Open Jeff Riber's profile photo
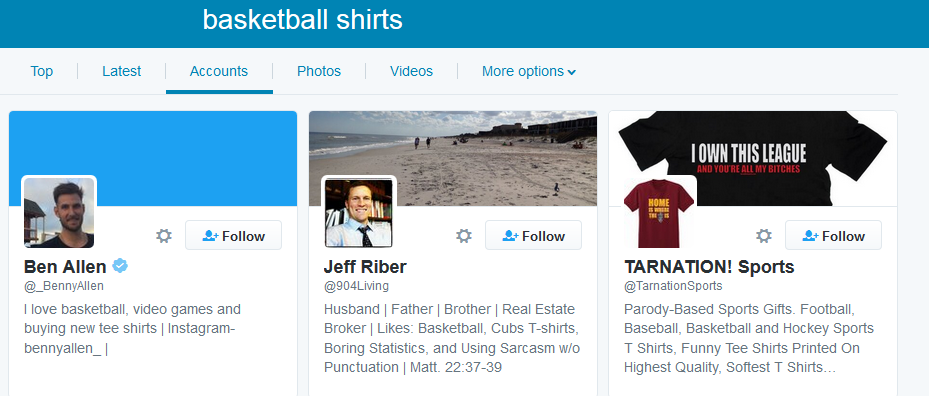The width and height of the screenshot is (929, 396). [x=358, y=212]
